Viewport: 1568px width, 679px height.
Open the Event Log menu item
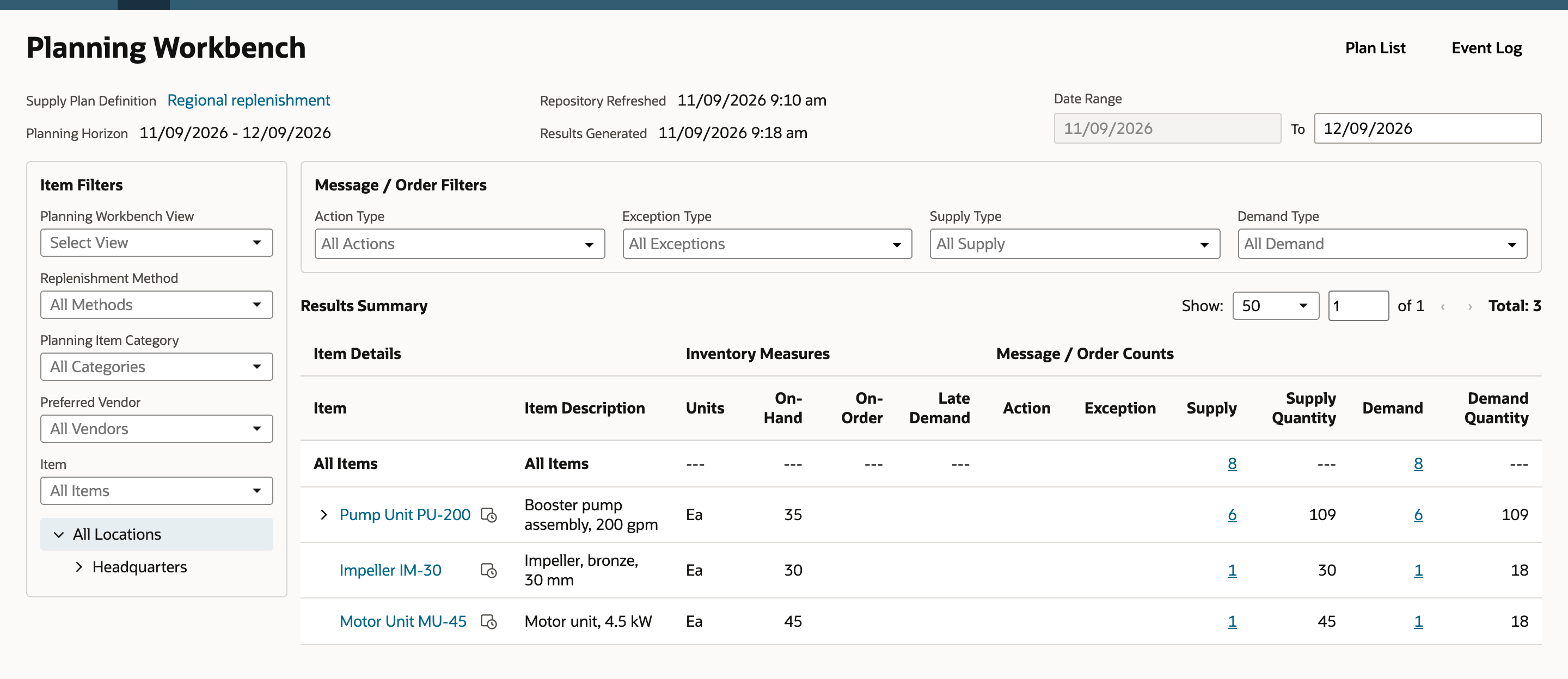1486,48
